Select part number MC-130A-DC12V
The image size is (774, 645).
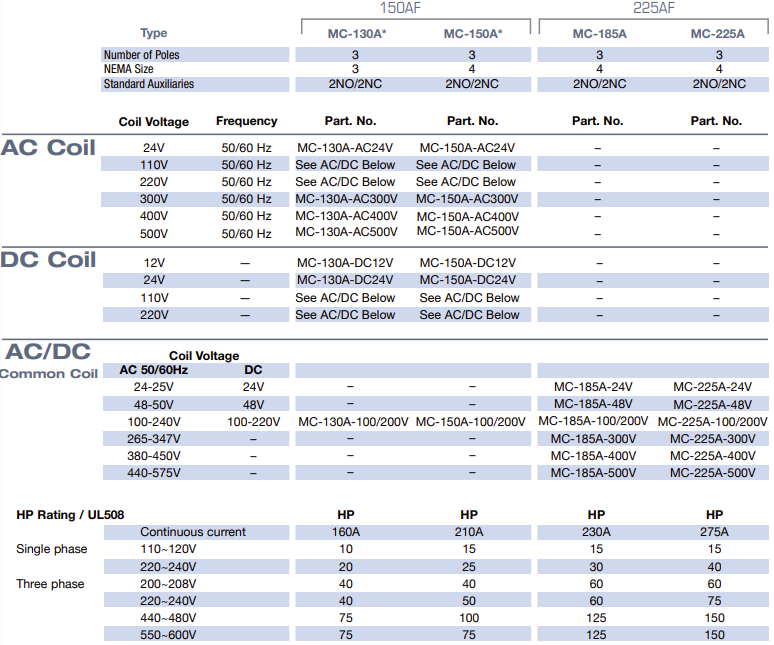click(345, 263)
